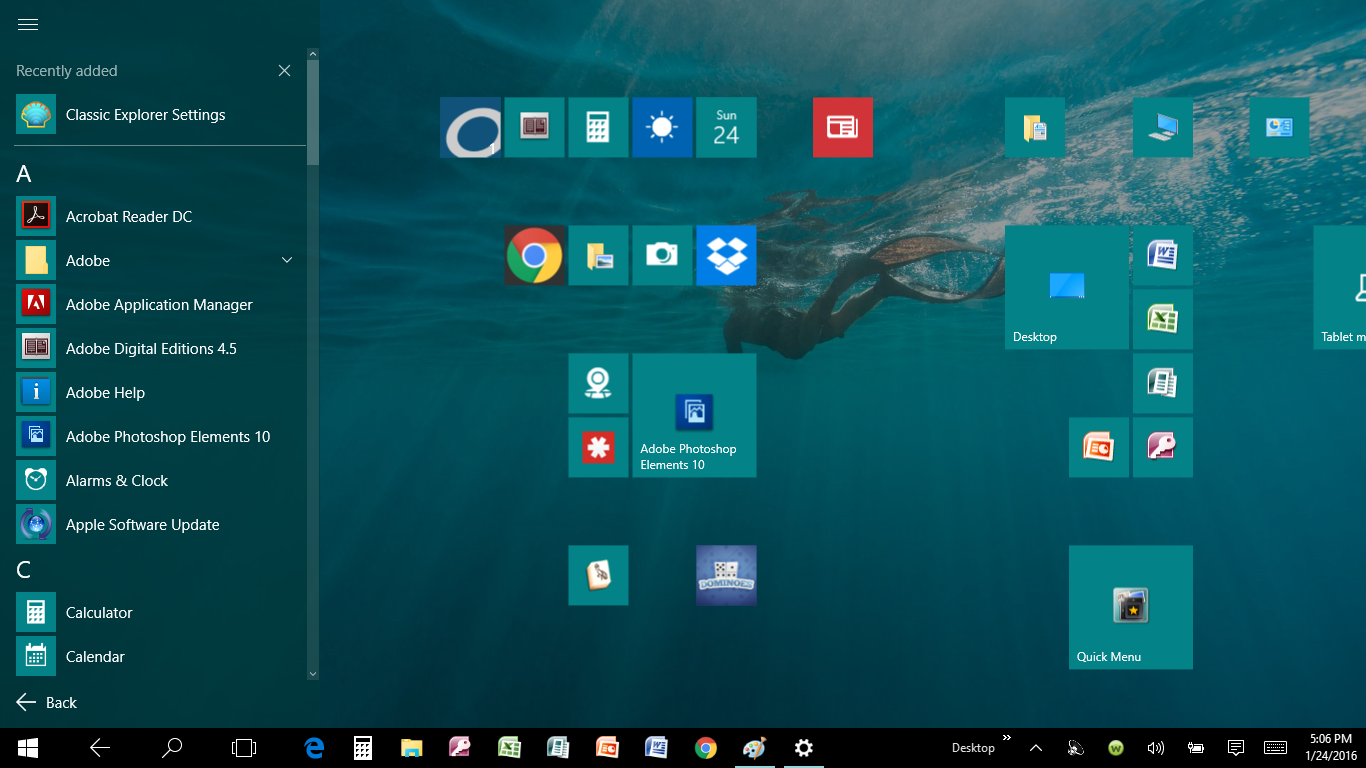Viewport: 1366px width, 768px height.
Task: Open the Weather sun tile
Action: click(662, 128)
